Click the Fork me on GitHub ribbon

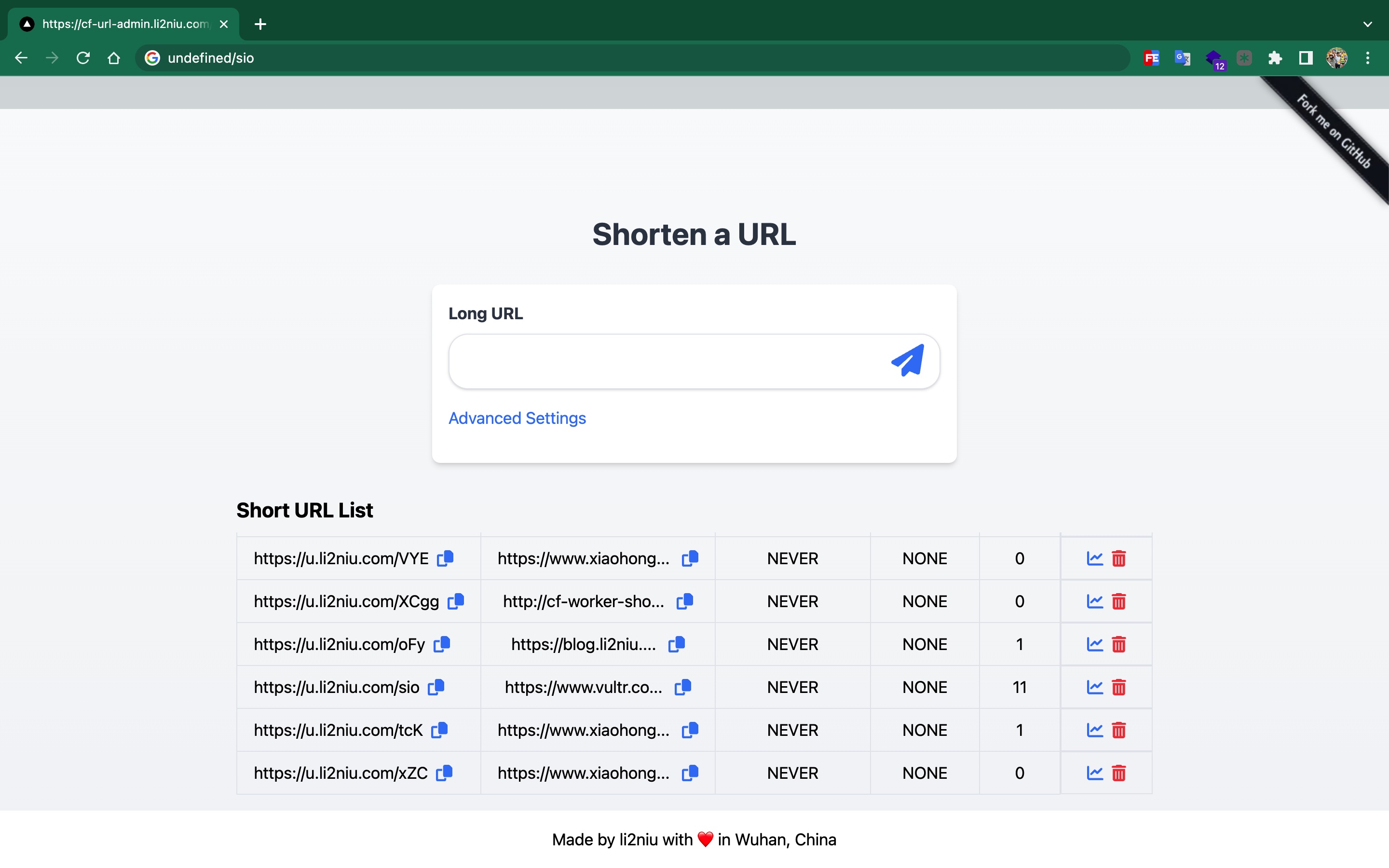pos(1333,132)
